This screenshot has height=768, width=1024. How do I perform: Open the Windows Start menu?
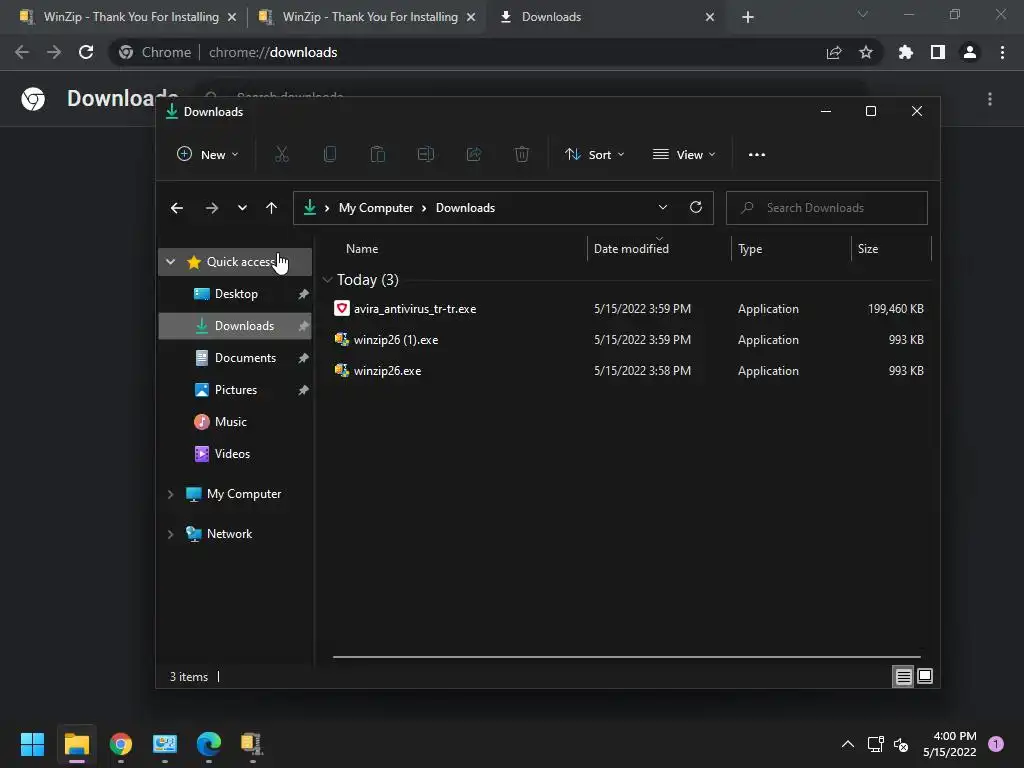(x=32, y=744)
